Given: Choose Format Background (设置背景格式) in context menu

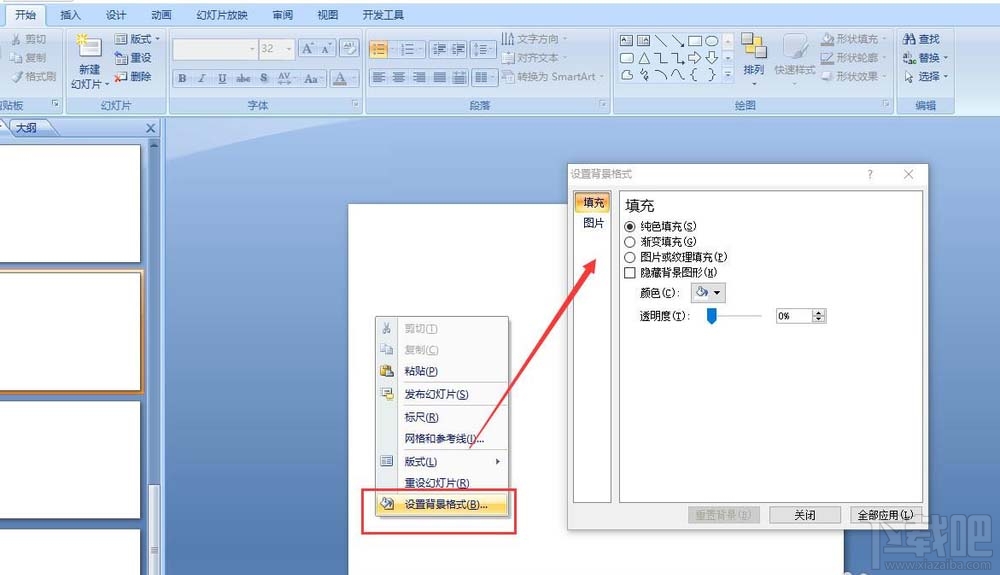Looking at the screenshot, I should (x=441, y=504).
